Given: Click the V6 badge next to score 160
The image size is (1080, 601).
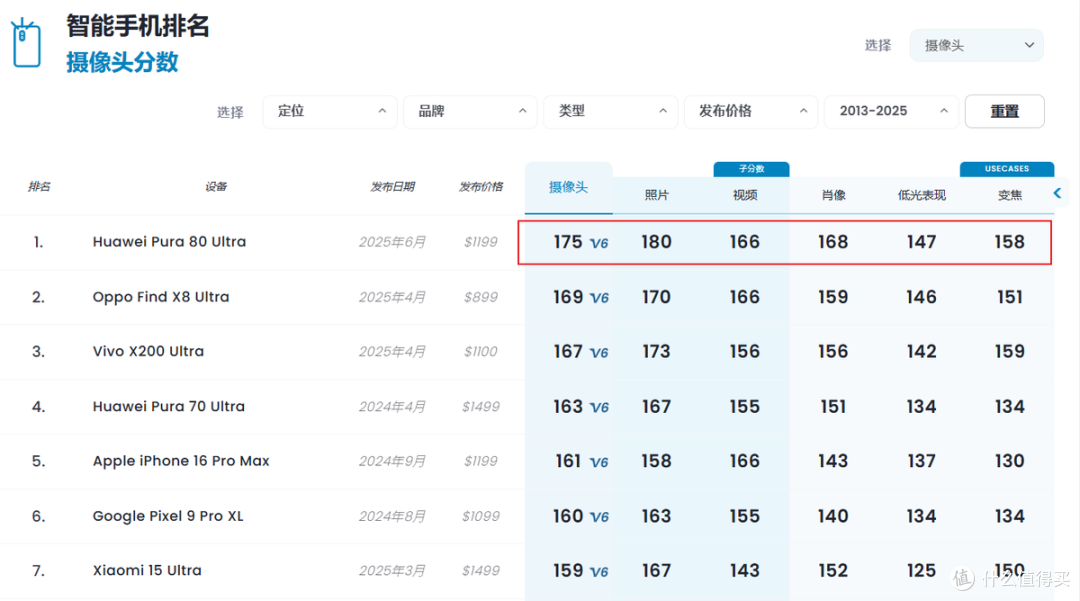Looking at the screenshot, I should (x=599, y=517).
